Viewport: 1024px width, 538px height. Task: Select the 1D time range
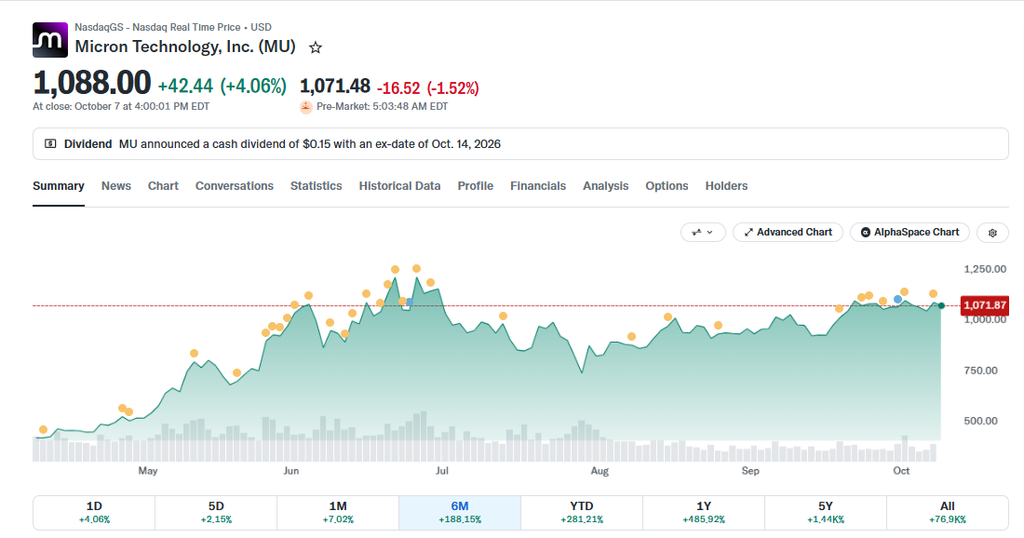(x=94, y=513)
